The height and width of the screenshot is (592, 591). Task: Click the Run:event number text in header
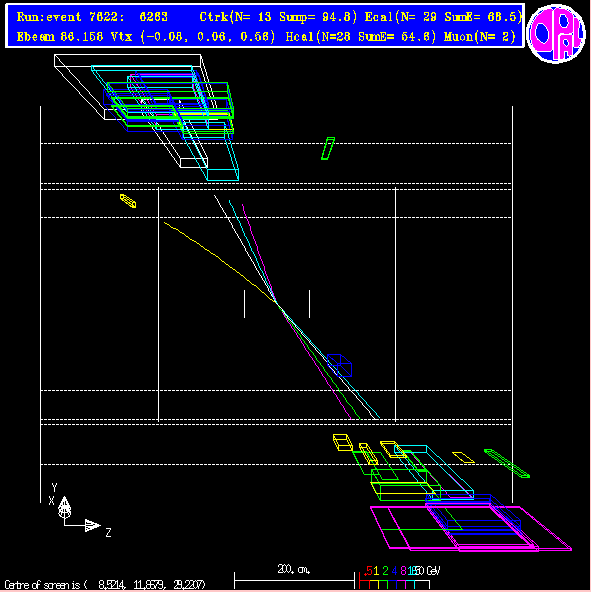point(92,17)
